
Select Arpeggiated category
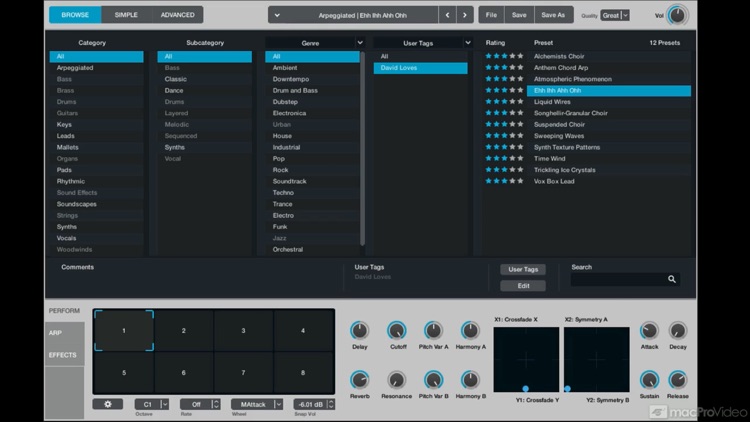(x=96, y=68)
